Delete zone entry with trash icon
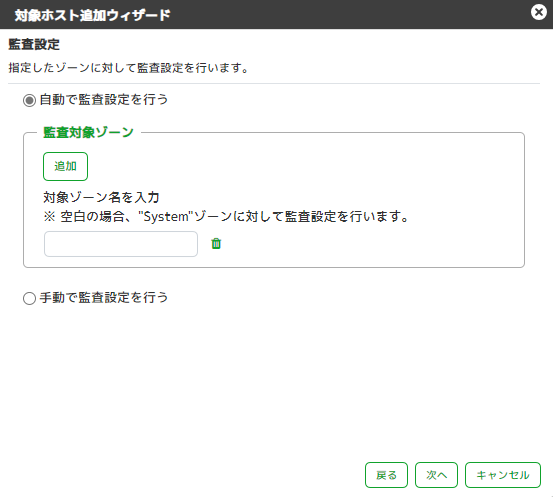553x497 pixels. (216, 243)
